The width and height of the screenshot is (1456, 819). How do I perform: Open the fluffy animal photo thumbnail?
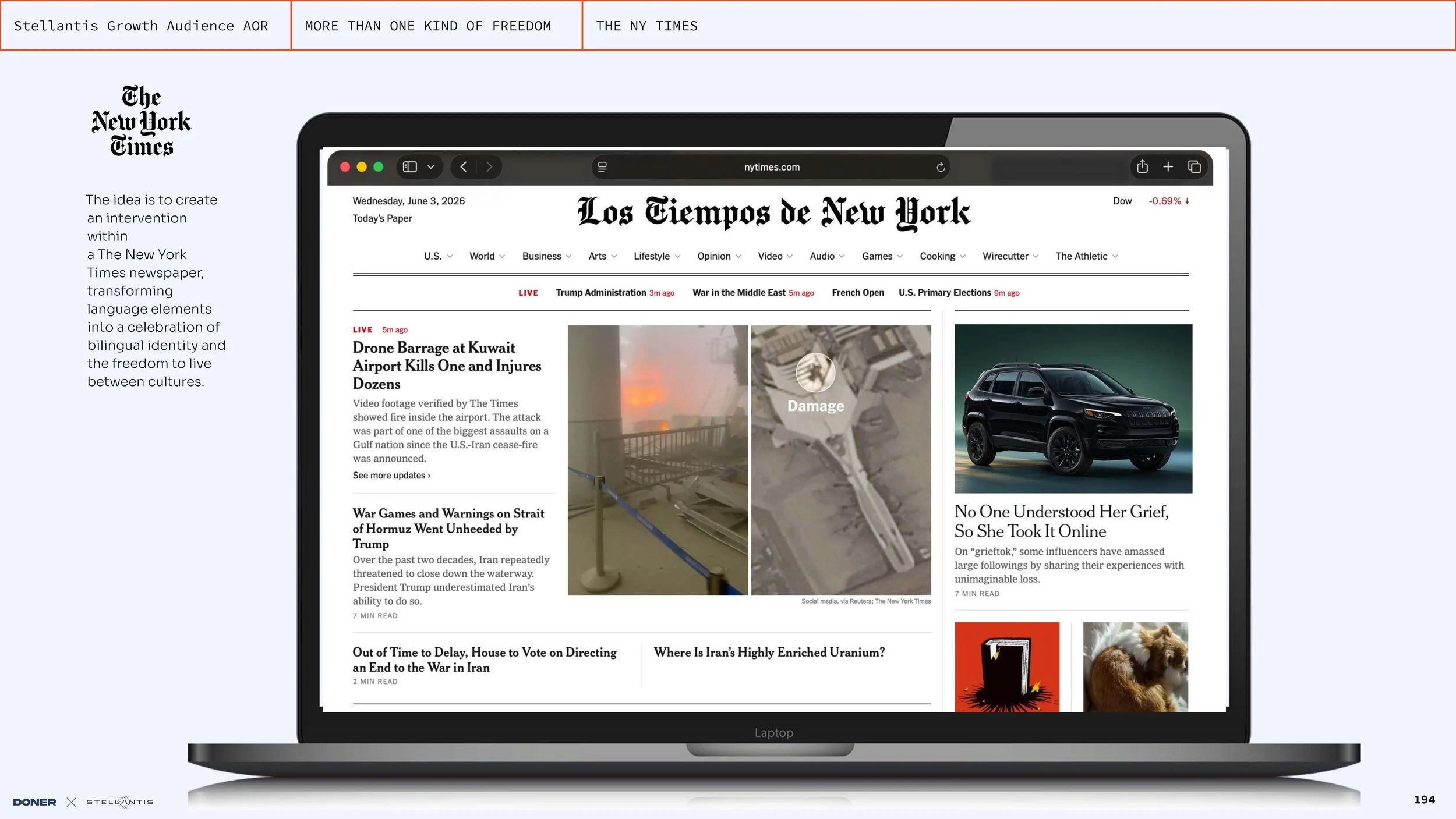(1136, 667)
